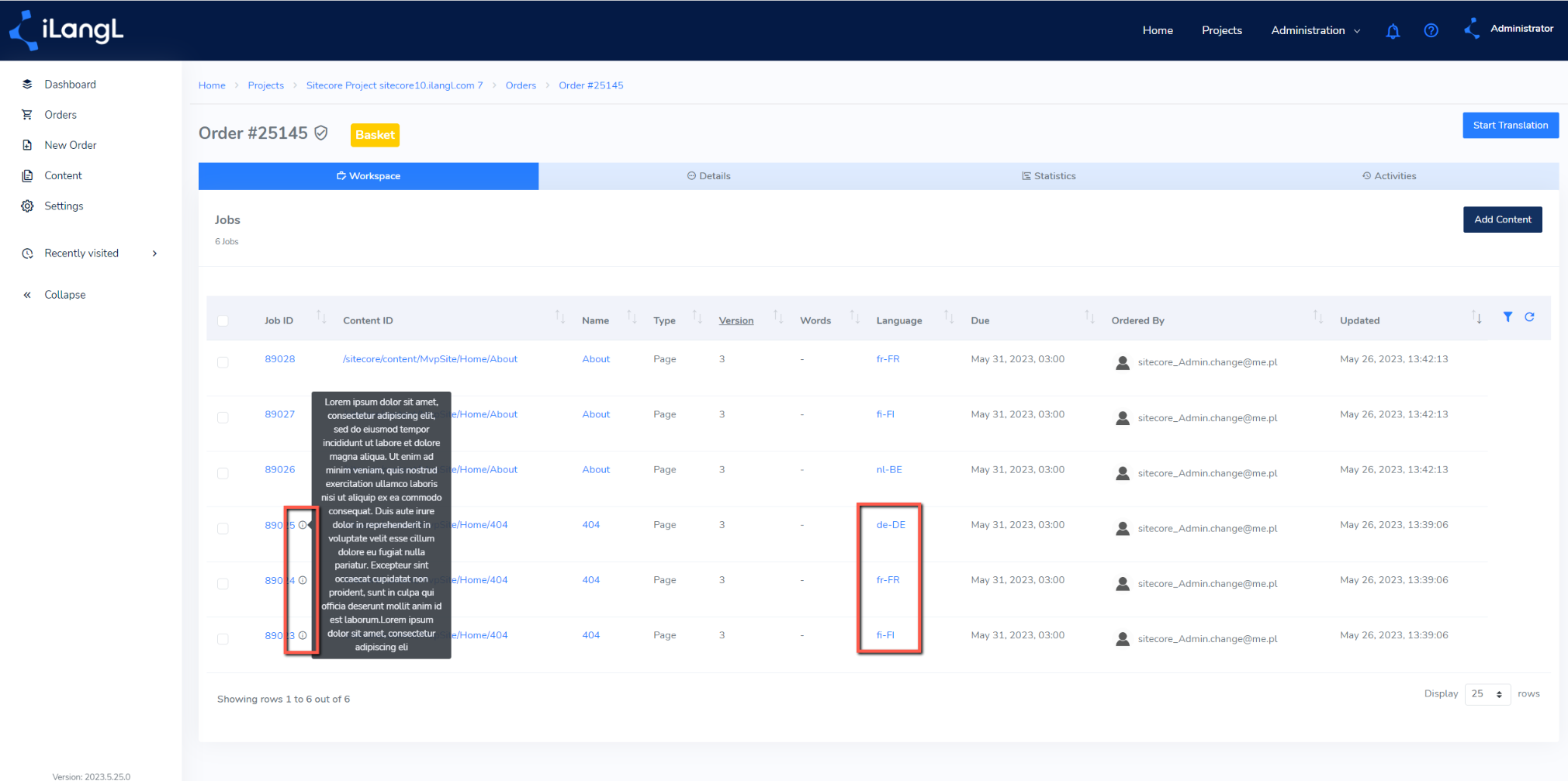
Task: Click the Dashboard sidebar icon
Action: [x=27, y=84]
